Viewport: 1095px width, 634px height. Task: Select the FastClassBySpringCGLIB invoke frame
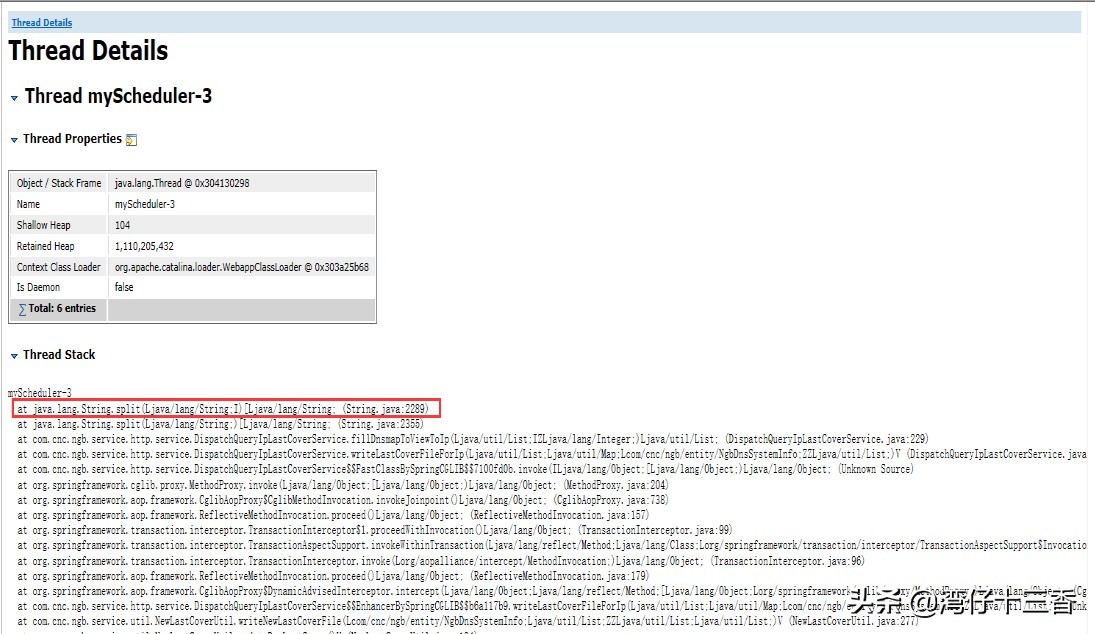pyautogui.click(x=465, y=469)
